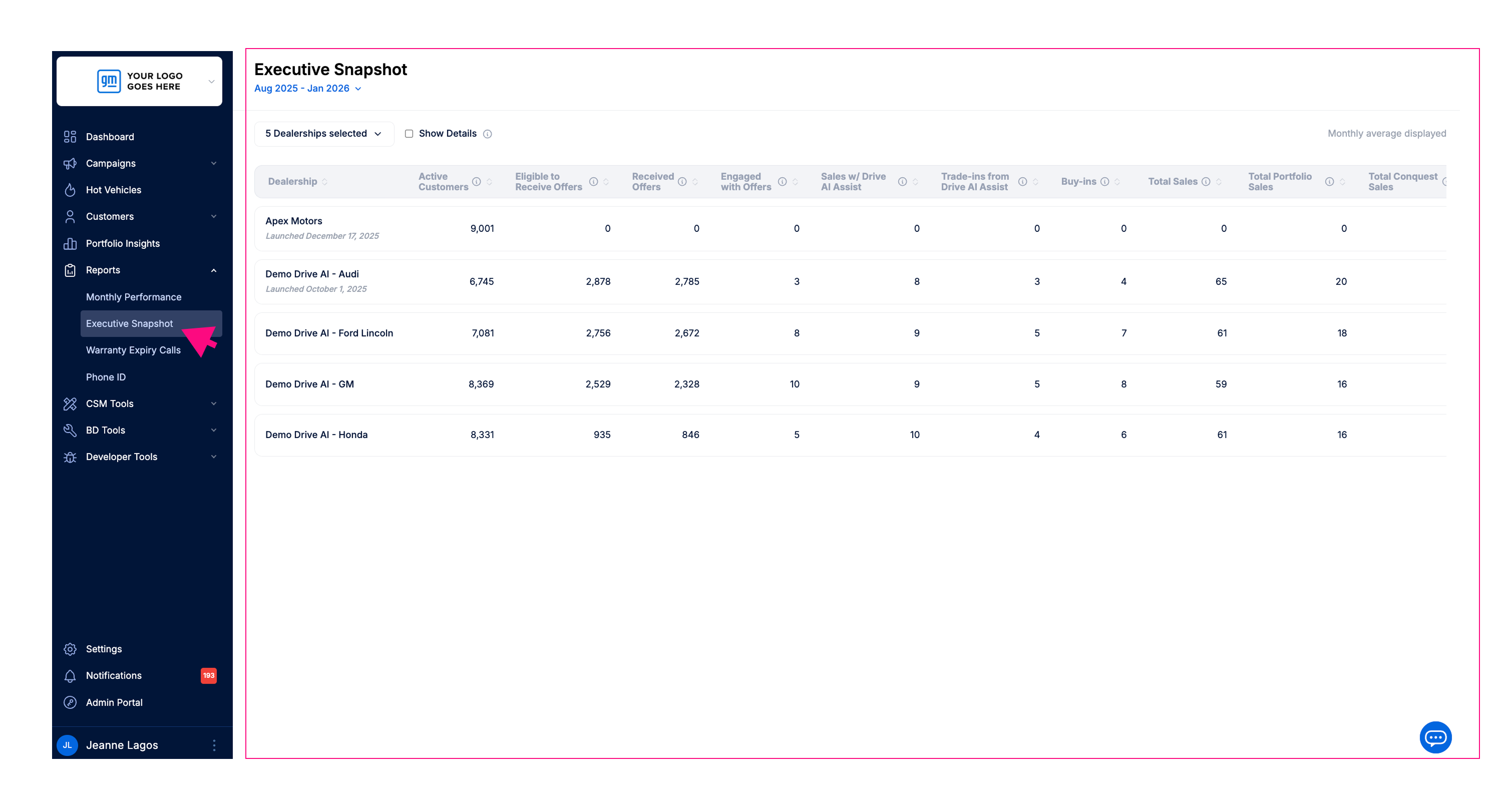This screenshot has width=1512, height=810.
Task: Open the Admin Portal link
Action: [x=114, y=702]
